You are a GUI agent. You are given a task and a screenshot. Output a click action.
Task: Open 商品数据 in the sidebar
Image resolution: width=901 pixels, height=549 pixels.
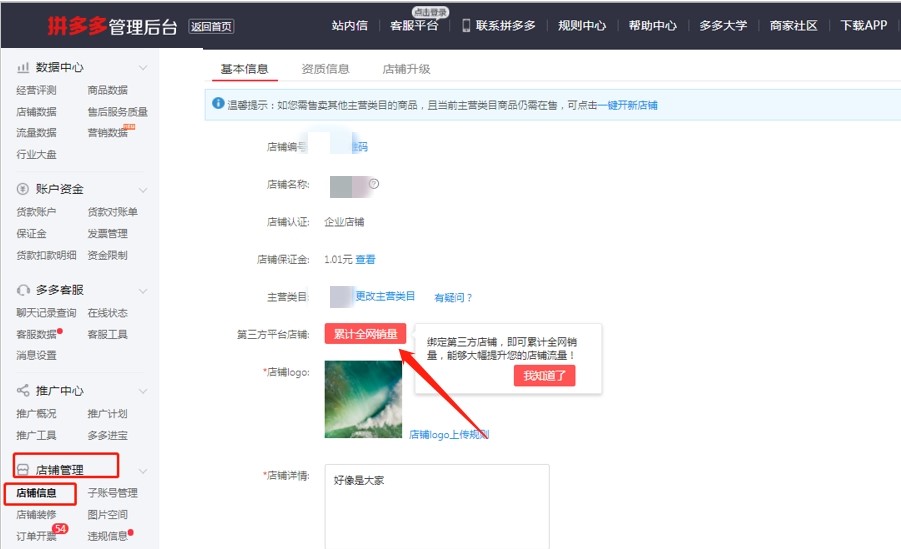click(x=107, y=90)
